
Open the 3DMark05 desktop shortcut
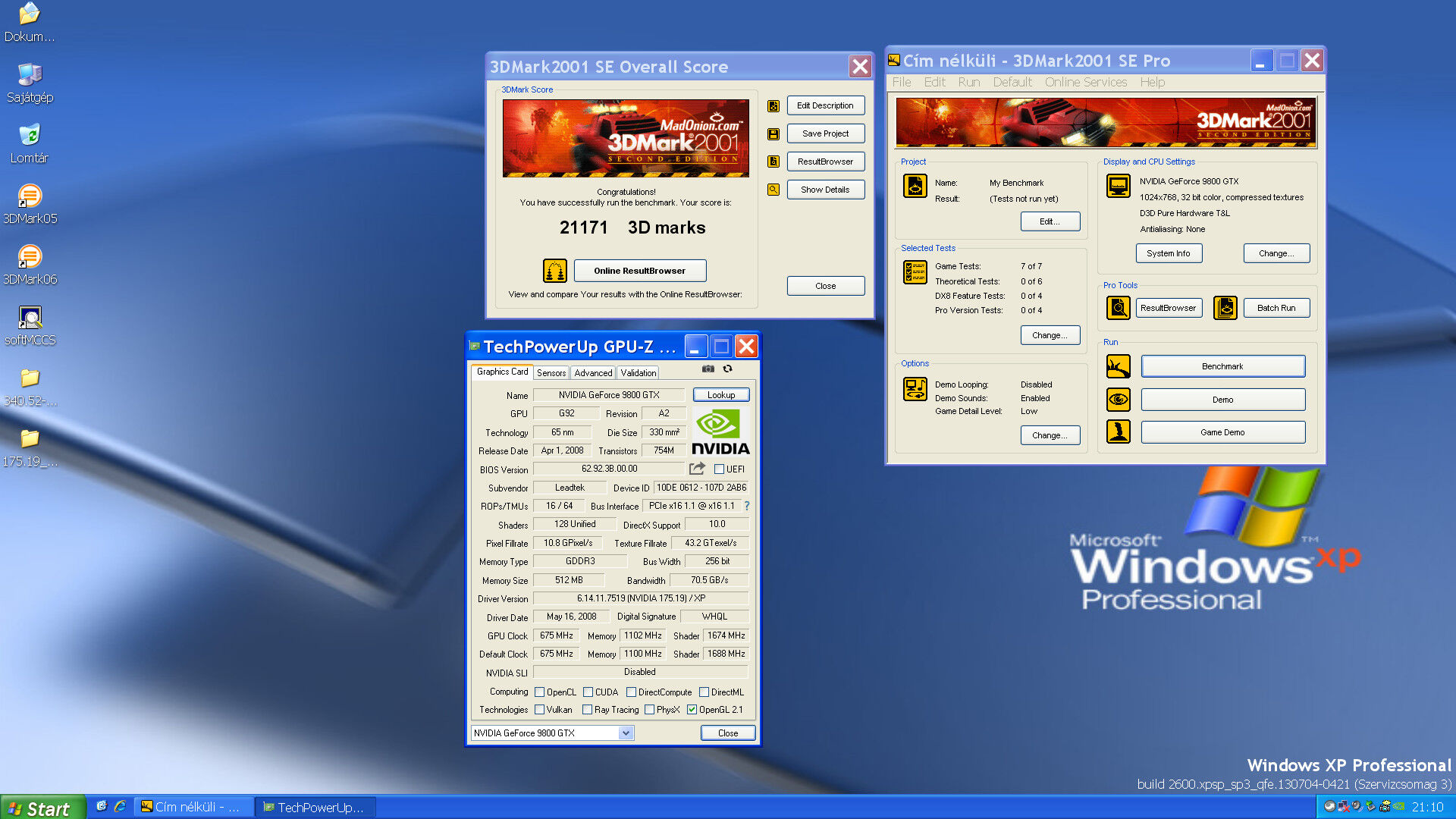[30, 205]
